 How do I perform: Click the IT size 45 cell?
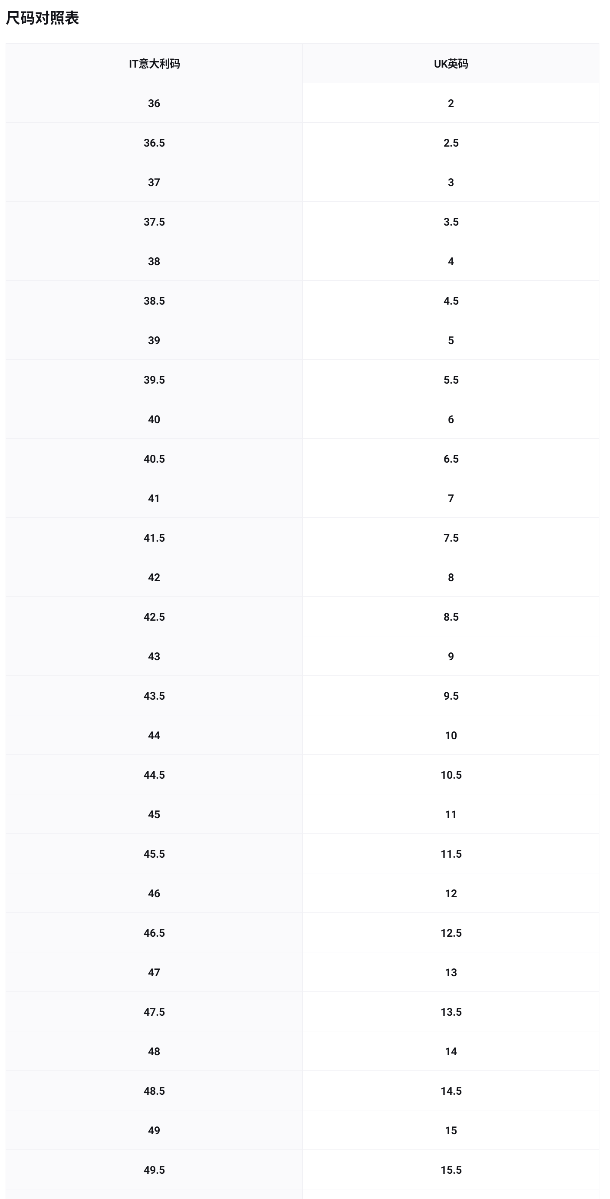154,815
